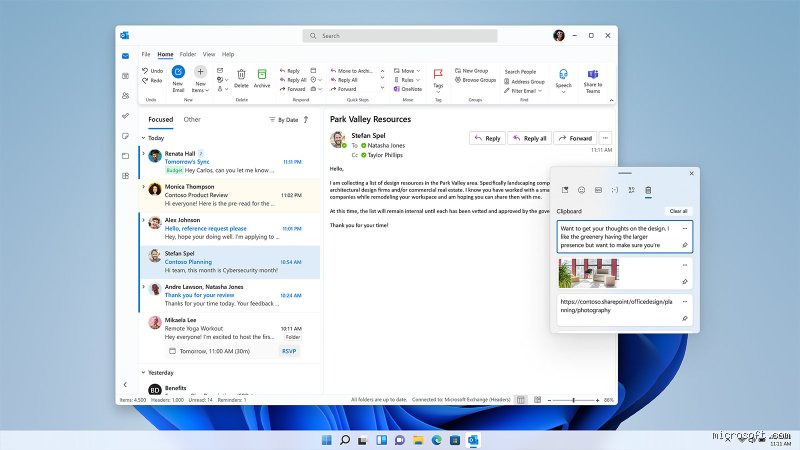Open Search from the Windows taskbar
This screenshot has height=450, width=800.
click(345, 440)
